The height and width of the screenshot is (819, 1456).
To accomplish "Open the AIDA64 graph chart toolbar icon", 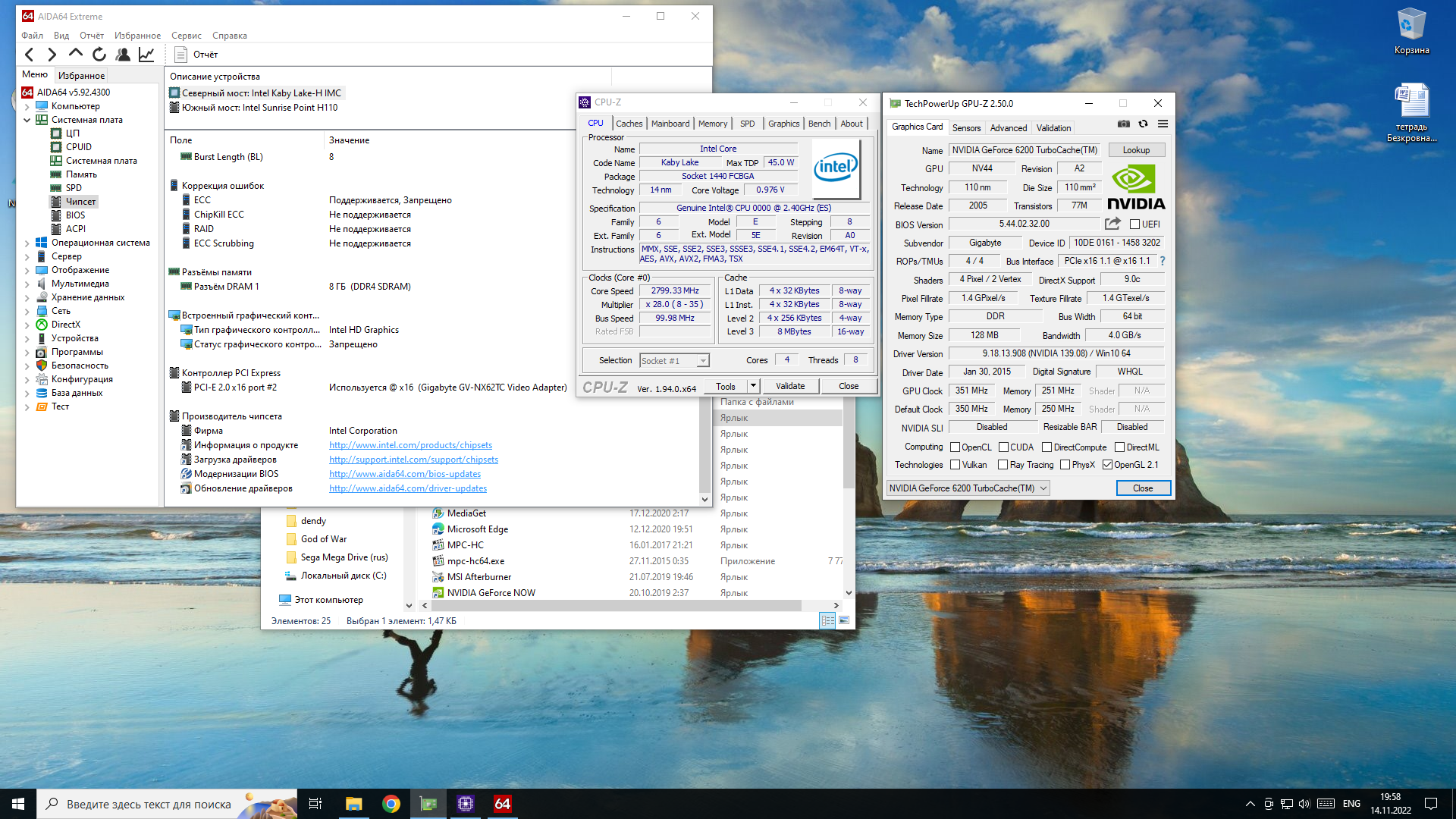I will pos(146,54).
